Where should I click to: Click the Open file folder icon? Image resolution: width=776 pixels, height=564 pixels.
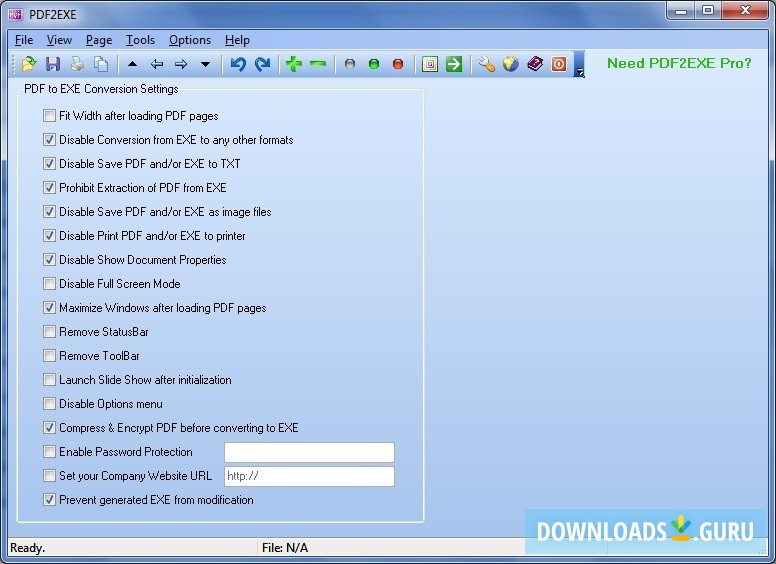[x=29, y=64]
